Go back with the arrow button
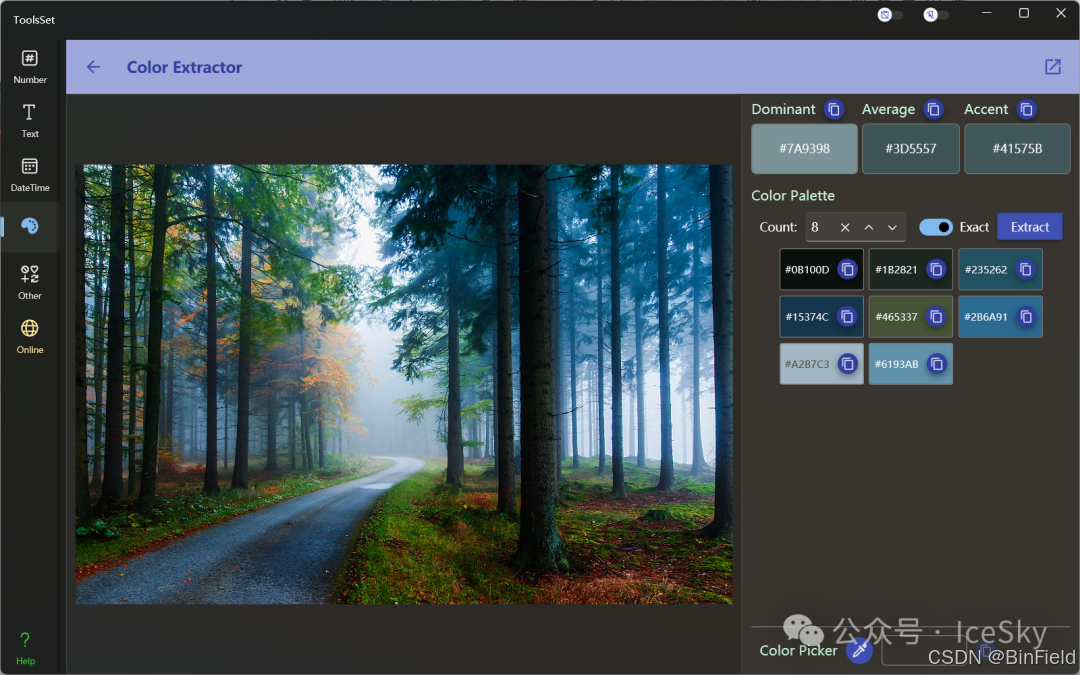Viewport: 1080px width, 675px height. (x=94, y=67)
